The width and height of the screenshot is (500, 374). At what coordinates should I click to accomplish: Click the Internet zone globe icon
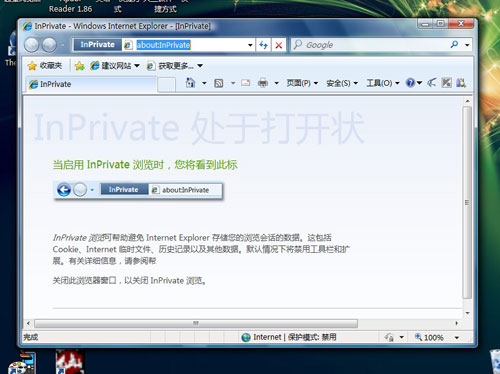(246, 337)
